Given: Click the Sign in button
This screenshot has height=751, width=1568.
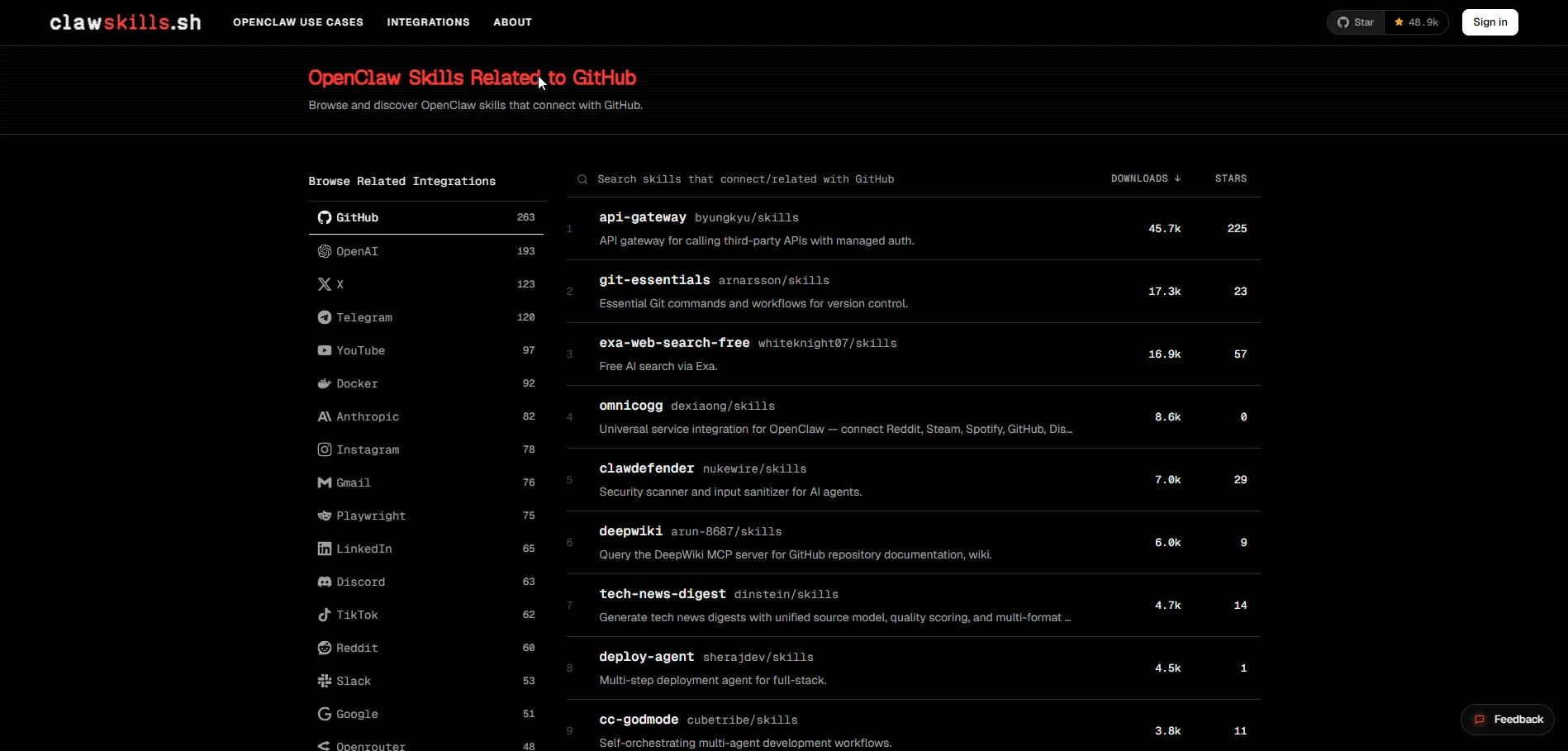Looking at the screenshot, I should click(x=1490, y=22).
